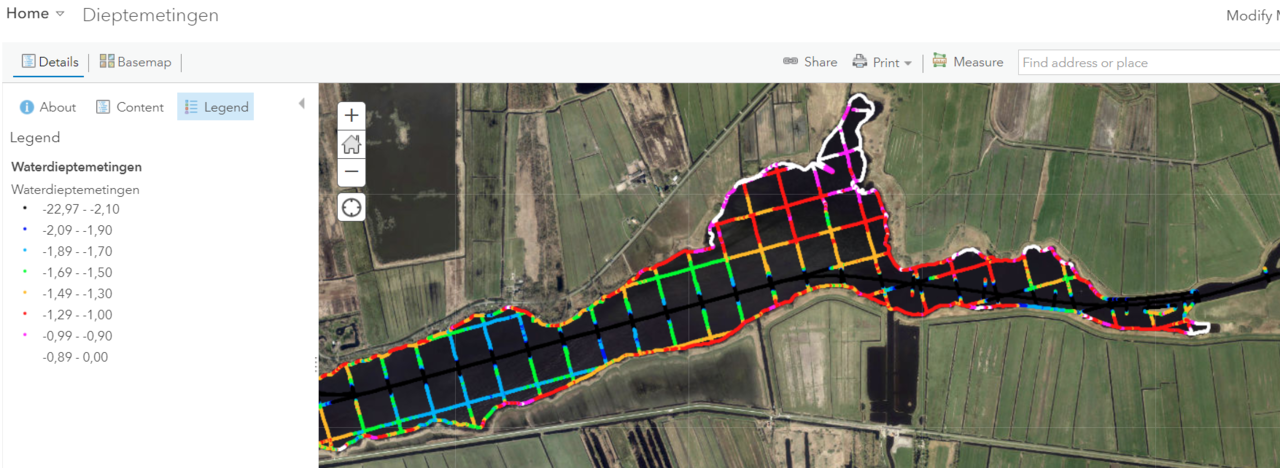Click the Share link icon

[x=790, y=62]
